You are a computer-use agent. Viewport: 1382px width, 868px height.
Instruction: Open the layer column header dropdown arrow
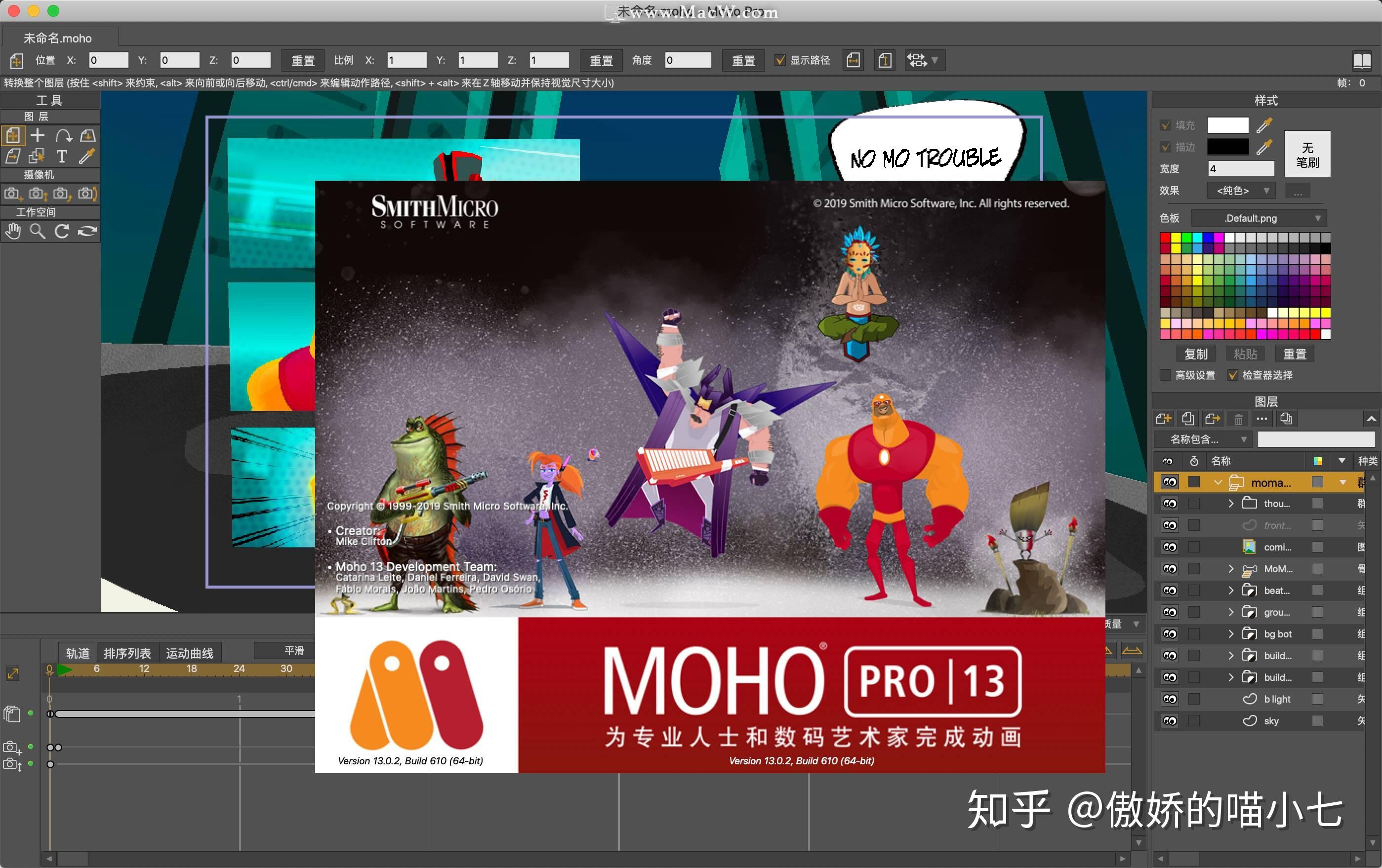point(1342,461)
